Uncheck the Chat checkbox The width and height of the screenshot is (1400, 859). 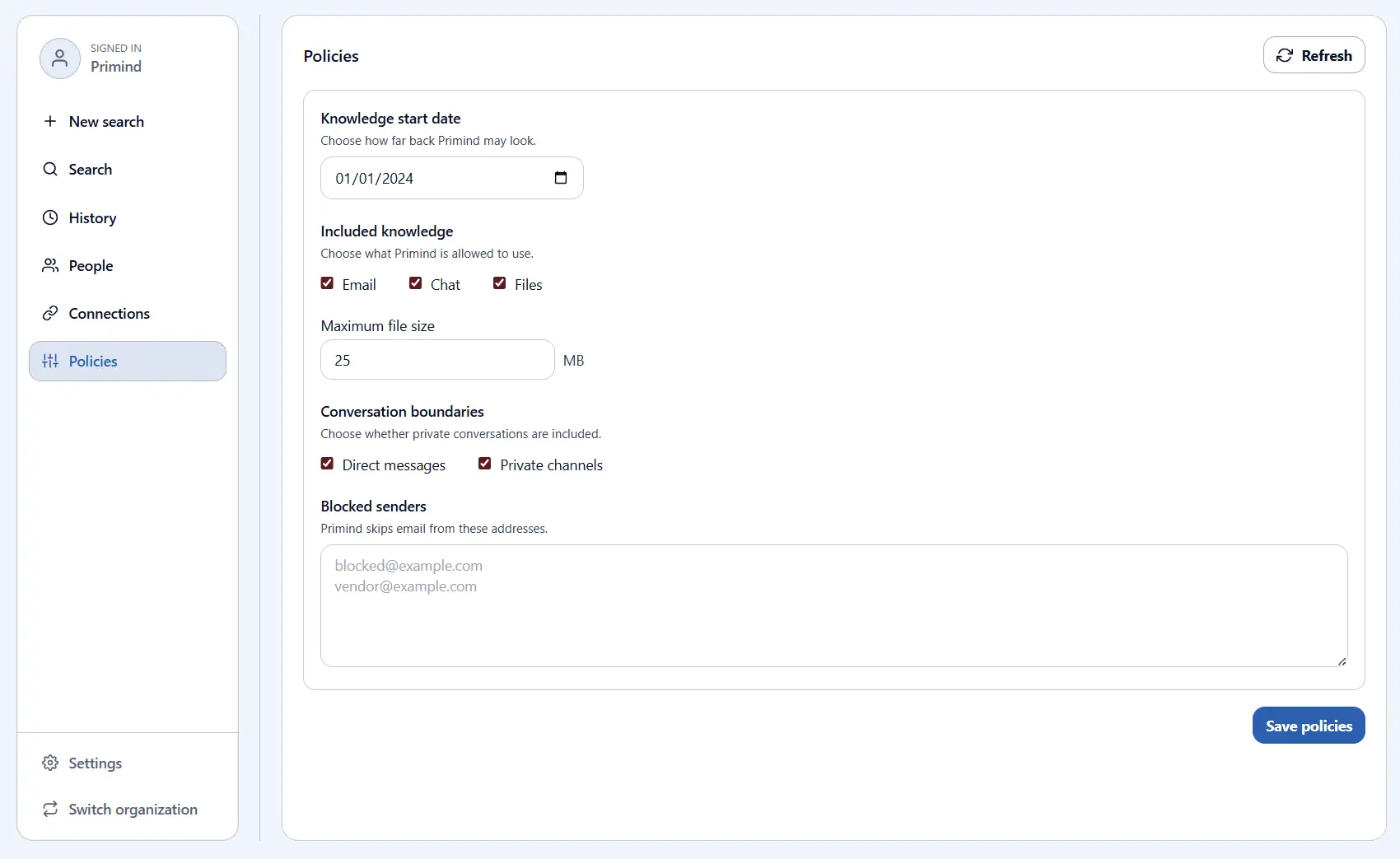pos(415,283)
